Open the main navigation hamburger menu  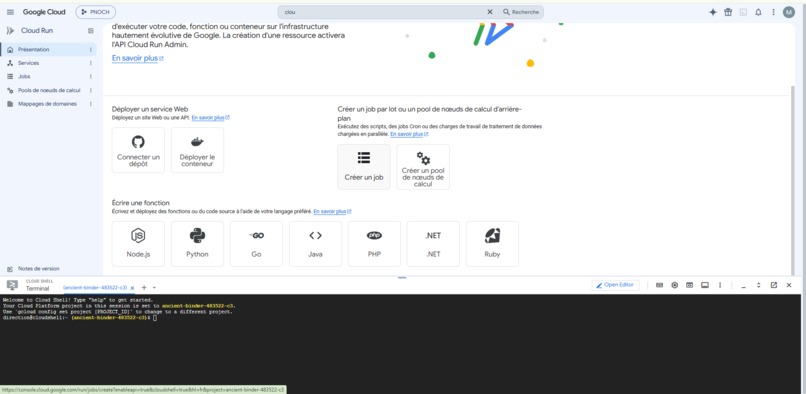point(10,12)
